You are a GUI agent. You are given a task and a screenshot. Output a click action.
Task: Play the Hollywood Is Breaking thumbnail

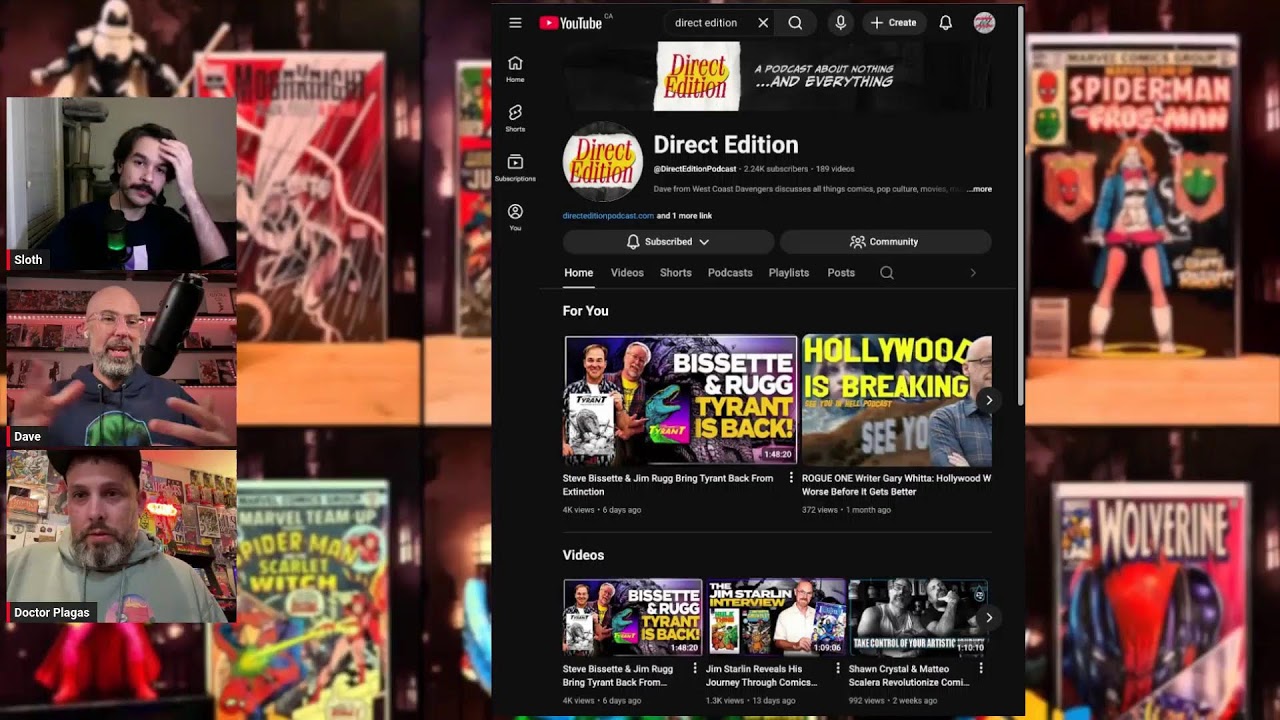897,400
